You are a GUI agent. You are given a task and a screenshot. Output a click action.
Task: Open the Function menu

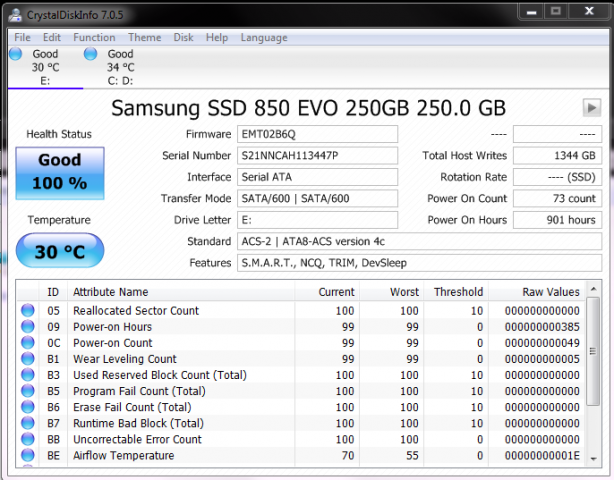94,37
